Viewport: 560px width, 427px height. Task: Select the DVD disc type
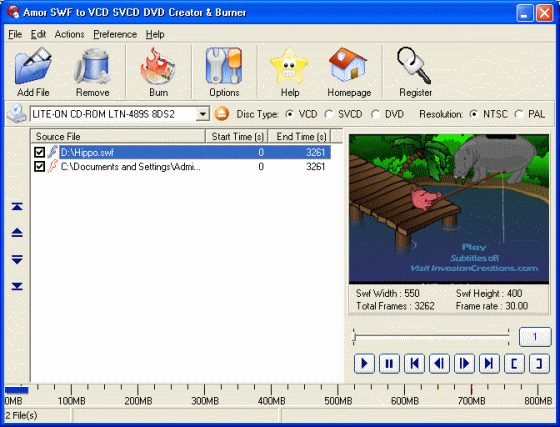tap(375, 114)
